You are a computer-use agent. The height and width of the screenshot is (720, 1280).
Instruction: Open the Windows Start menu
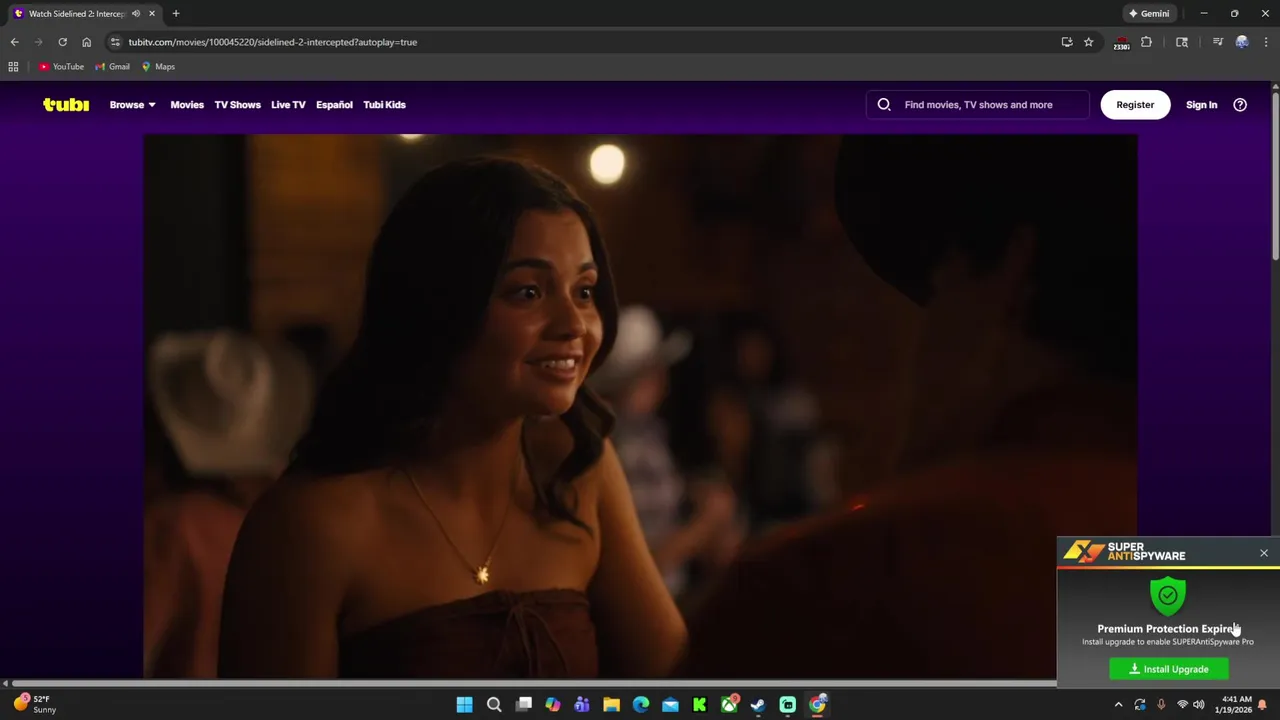464,705
